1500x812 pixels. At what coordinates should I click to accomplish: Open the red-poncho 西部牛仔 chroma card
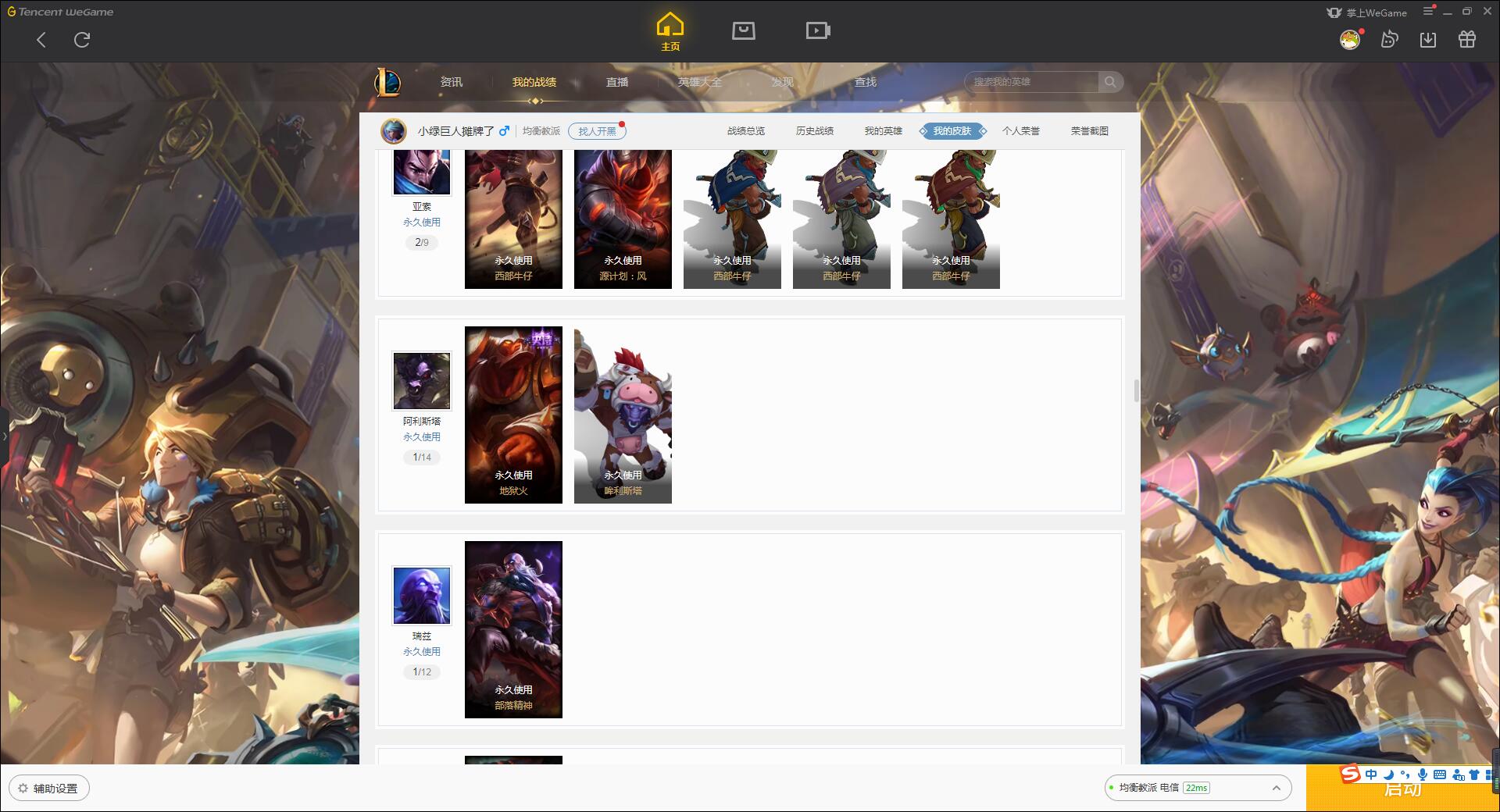[951, 219]
